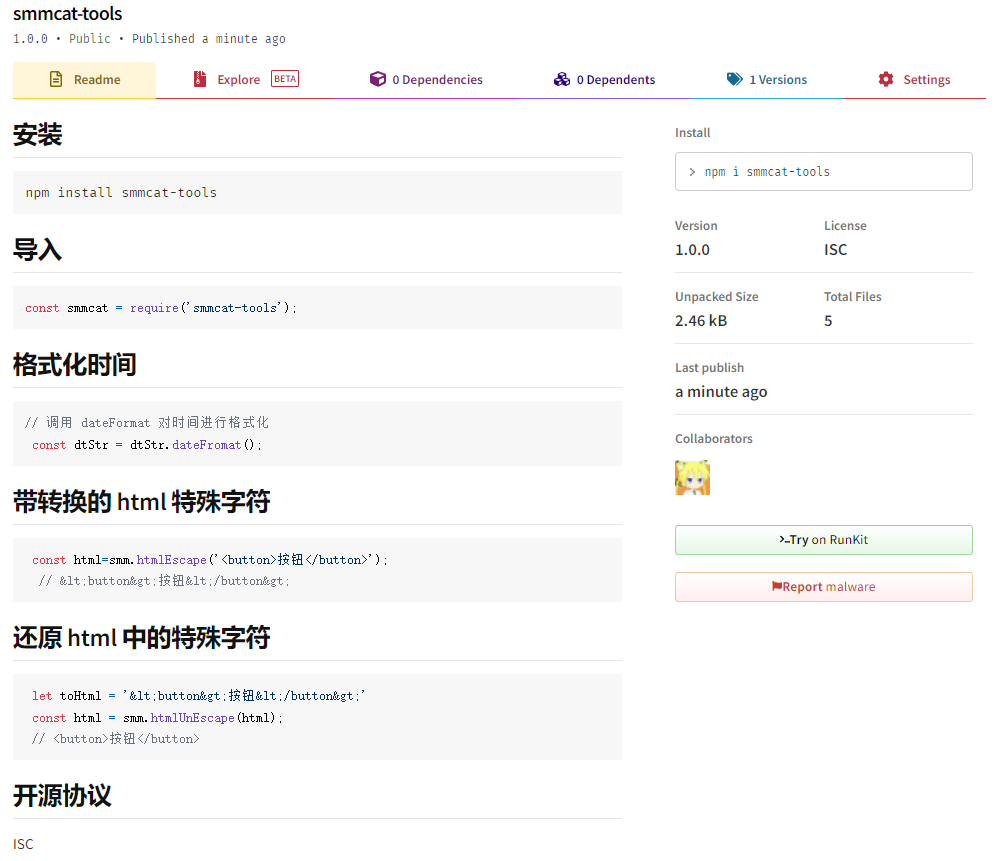This screenshot has width=996, height=861.
Task: Click the Last publish value a minute ago
Action: (x=721, y=392)
